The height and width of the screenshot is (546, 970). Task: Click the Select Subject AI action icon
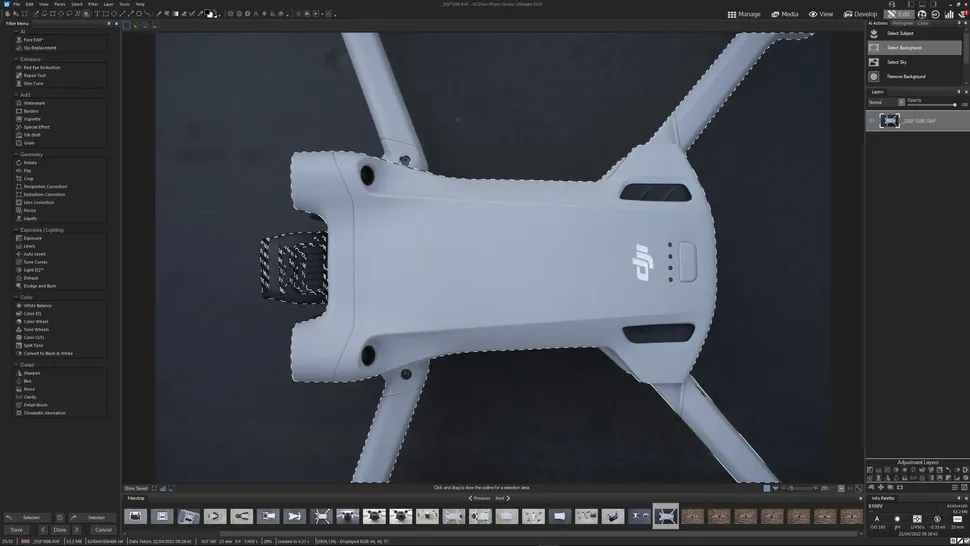[874, 33]
